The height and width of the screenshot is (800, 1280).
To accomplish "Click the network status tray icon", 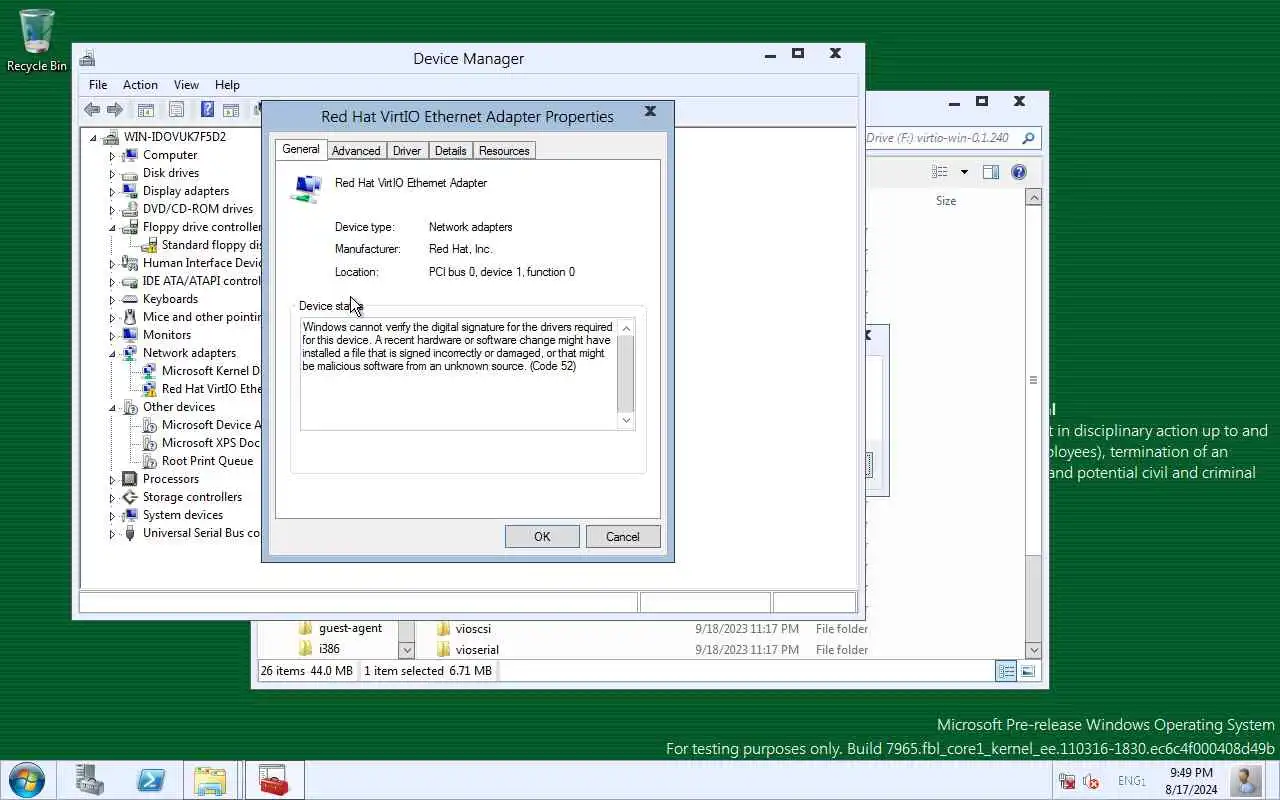I will pyautogui.click(x=1067, y=781).
